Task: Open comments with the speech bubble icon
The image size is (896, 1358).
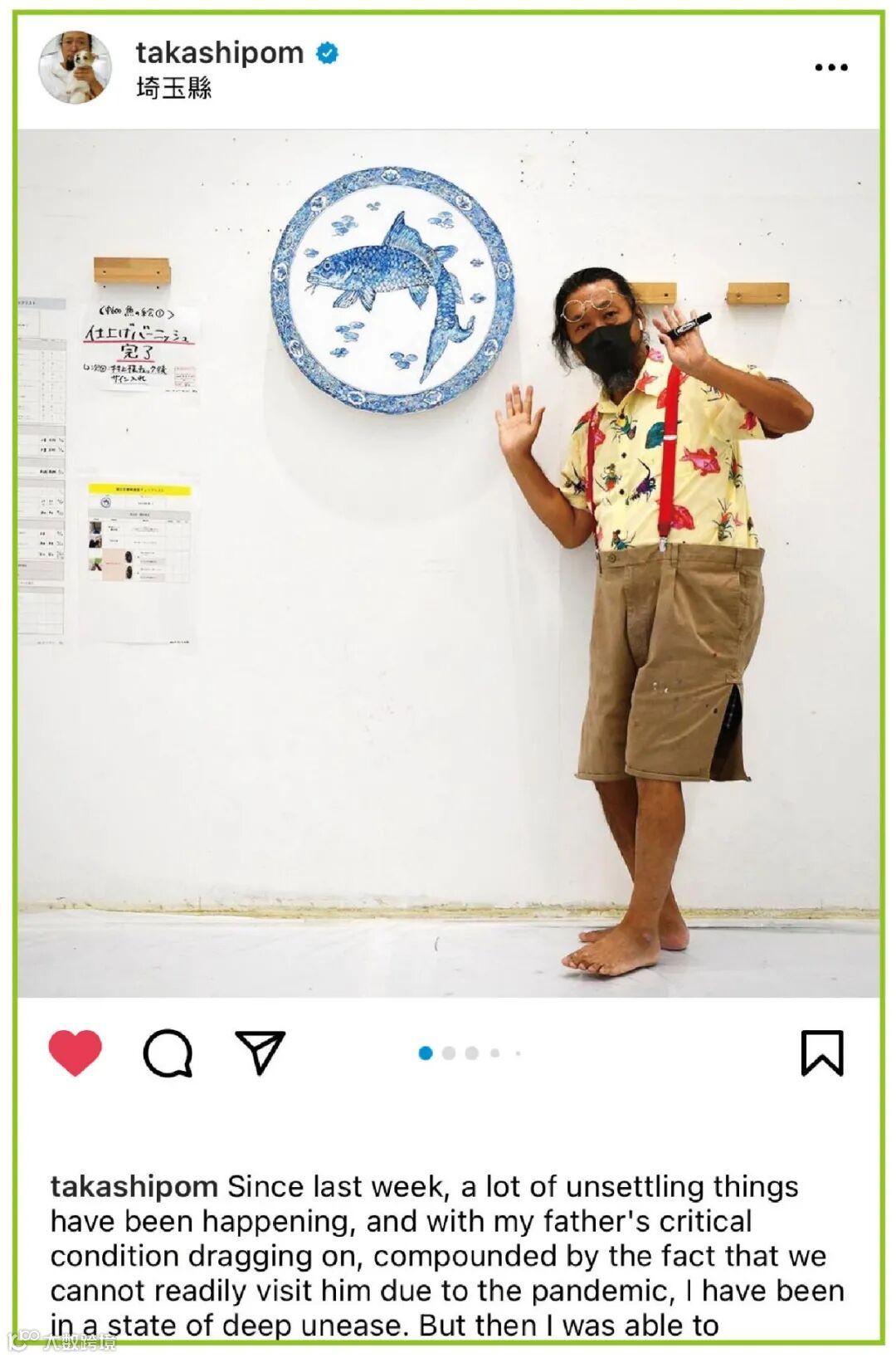Action: pyautogui.click(x=168, y=1053)
